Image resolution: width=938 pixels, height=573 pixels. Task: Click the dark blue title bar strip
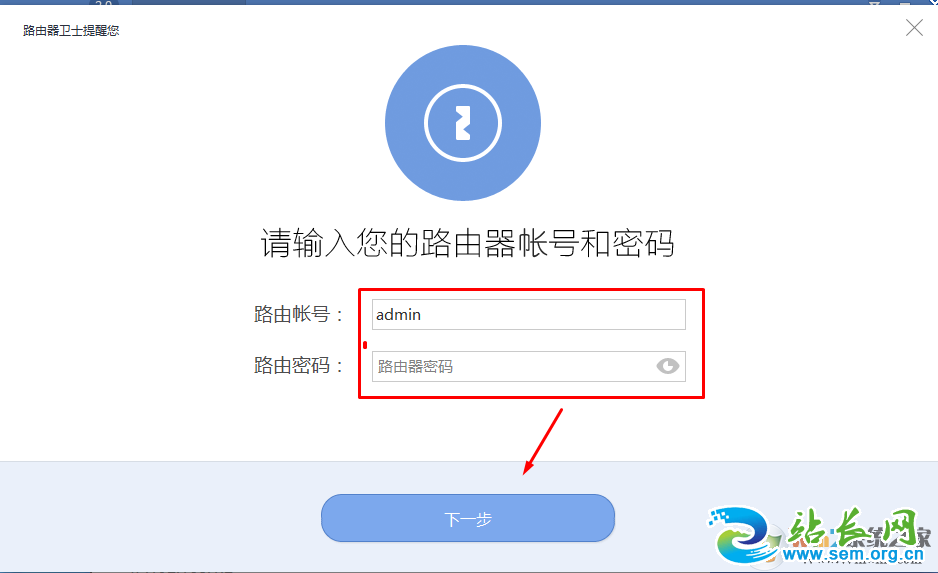[x=469, y=2]
